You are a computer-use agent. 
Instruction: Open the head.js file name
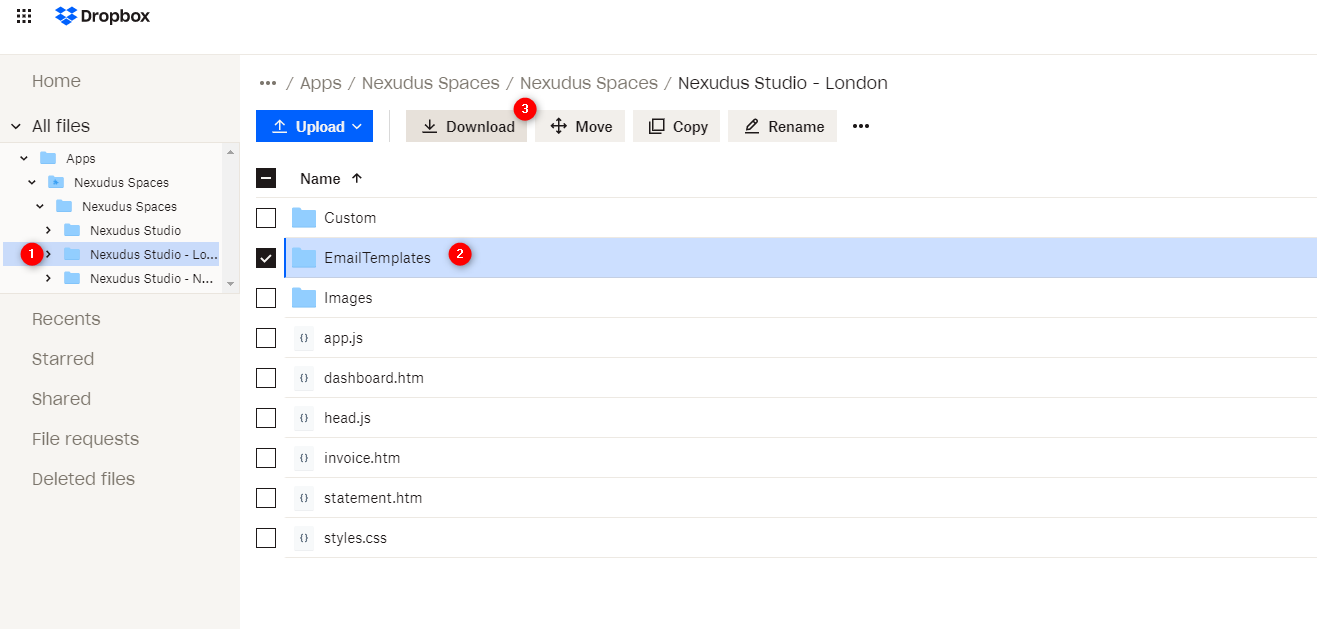347,418
